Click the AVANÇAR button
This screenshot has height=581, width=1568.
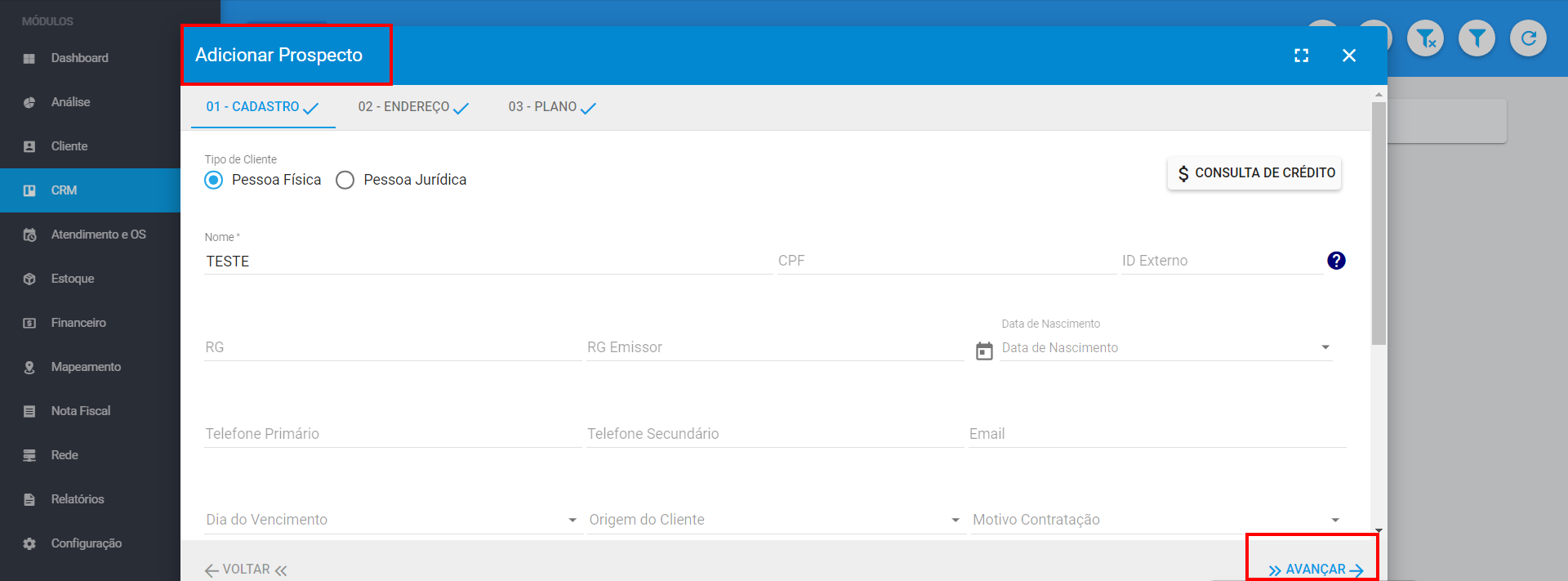[1315, 570]
